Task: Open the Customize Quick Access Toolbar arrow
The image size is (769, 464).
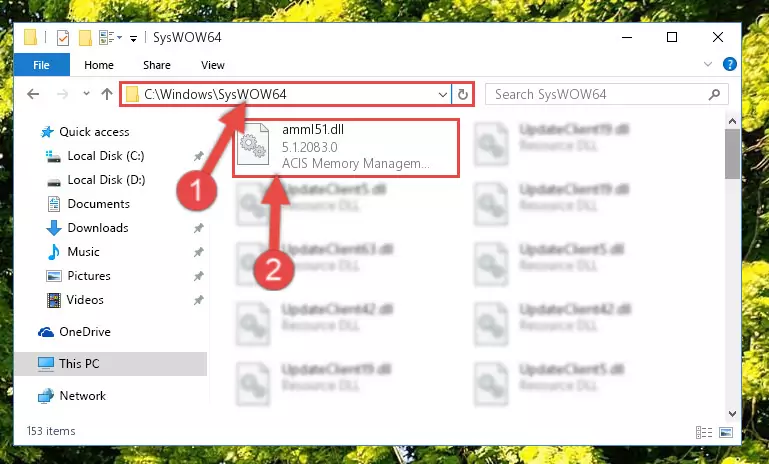Action: 133,39
